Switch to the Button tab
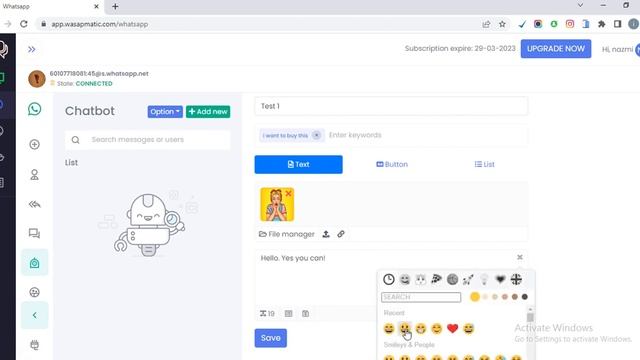The image size is (640, 360). [392, 164]
